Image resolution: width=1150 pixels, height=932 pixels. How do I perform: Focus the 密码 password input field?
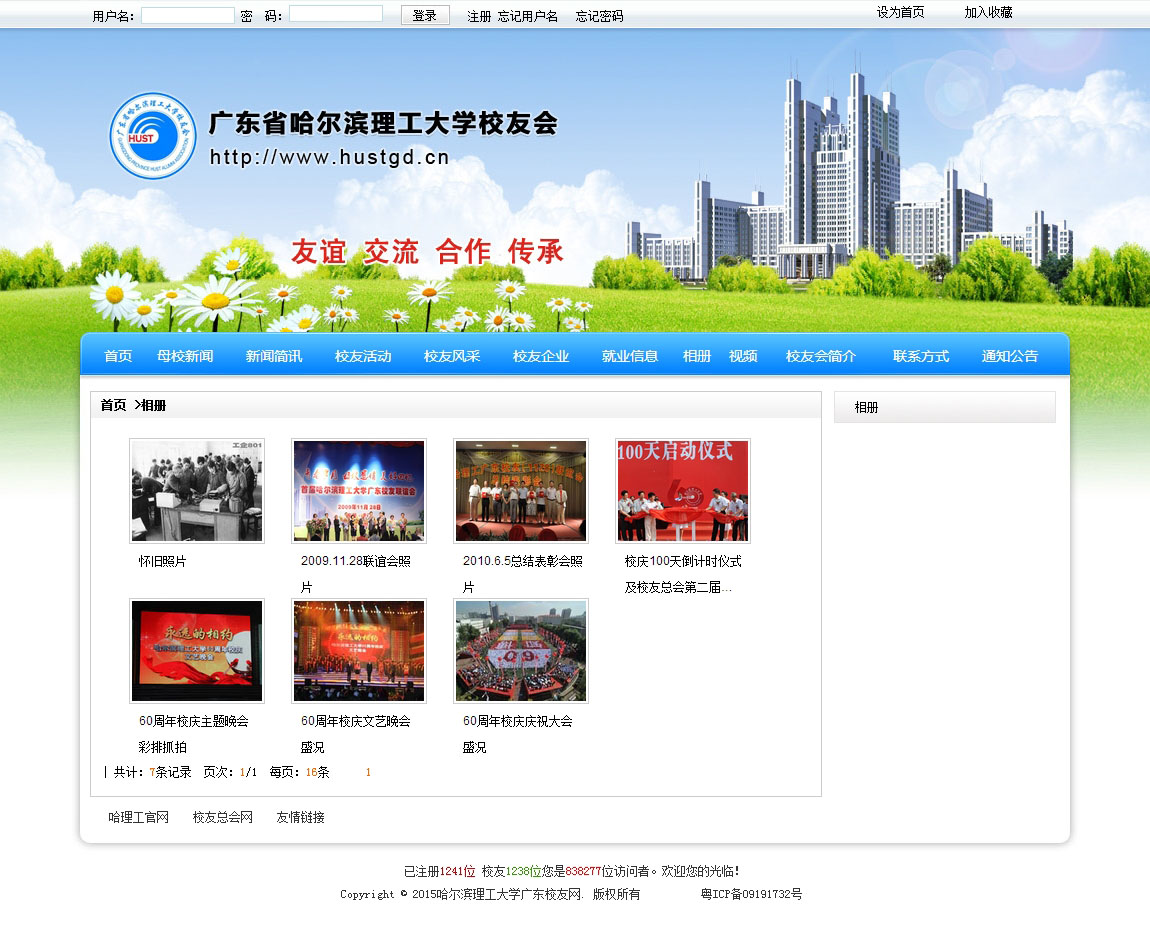336,14
